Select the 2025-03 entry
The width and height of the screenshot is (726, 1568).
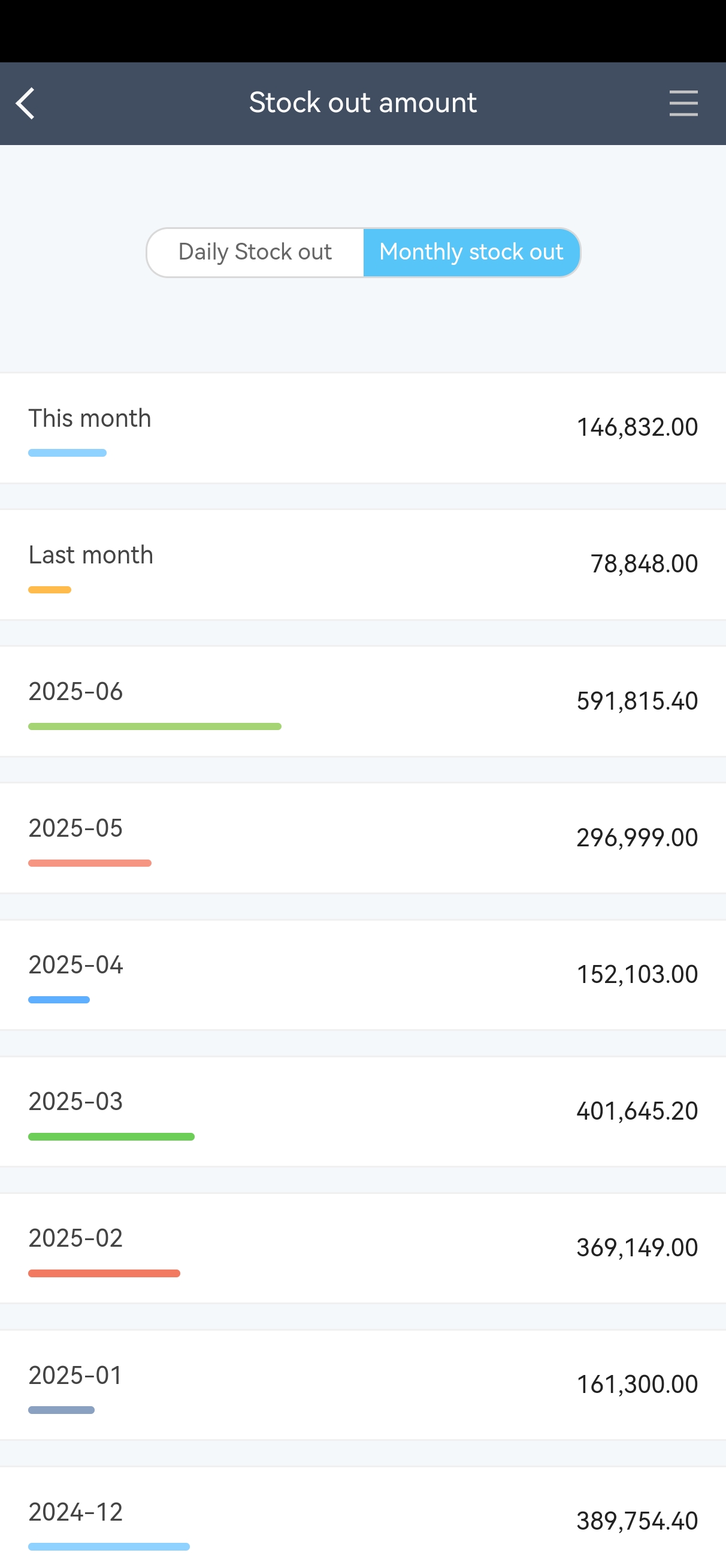(x=362, y=1111)
